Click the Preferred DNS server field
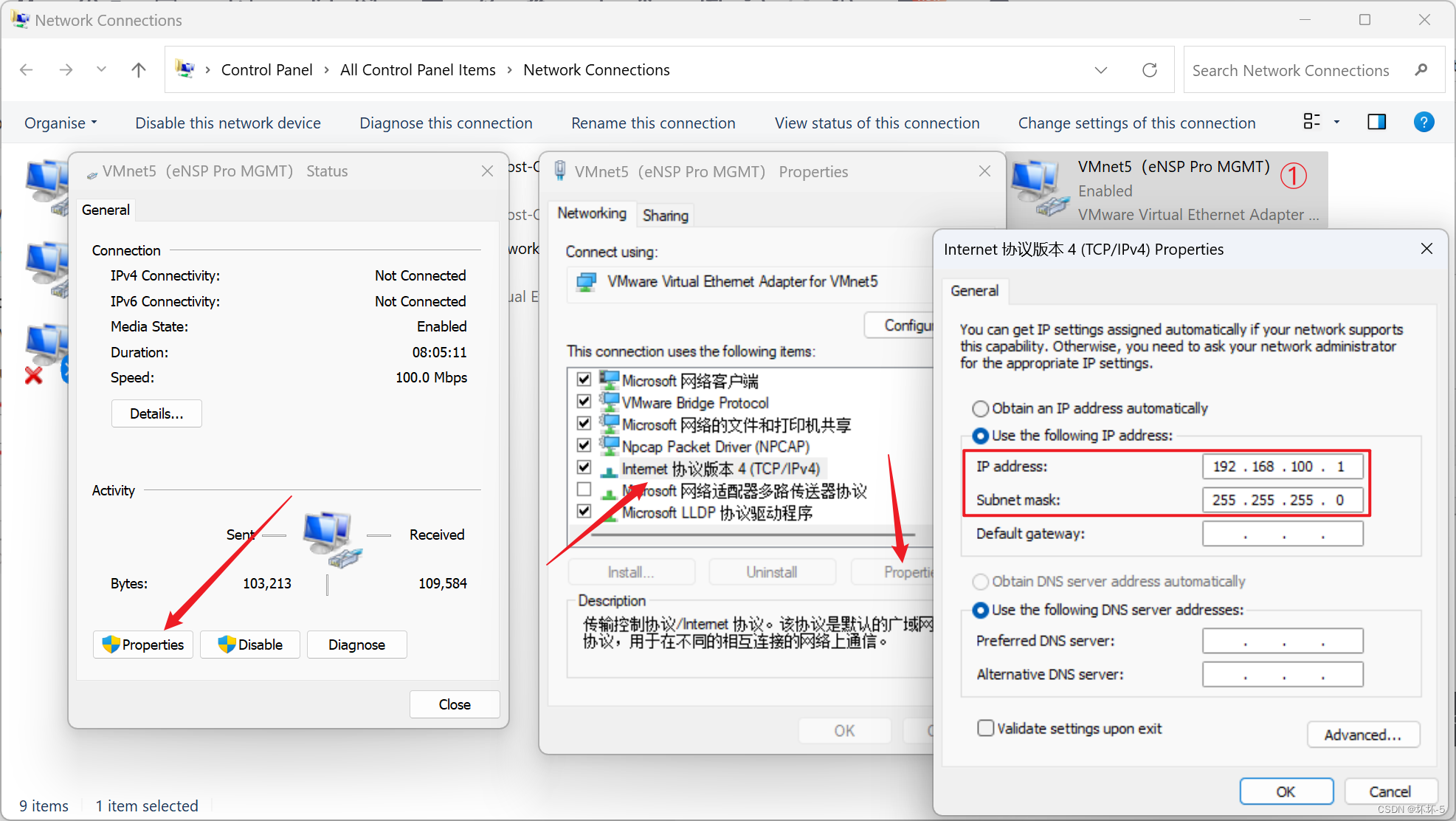Viewport: 1456px width, 821px height. tap(1283, 641)
